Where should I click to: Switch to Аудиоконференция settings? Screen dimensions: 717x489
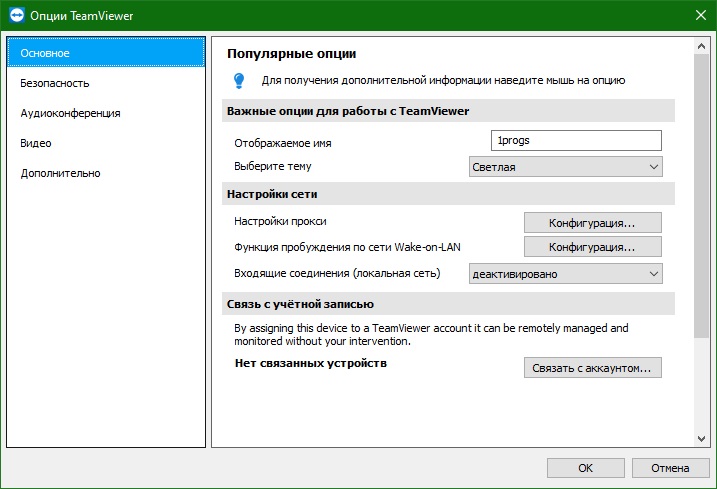tap(106, 113)
